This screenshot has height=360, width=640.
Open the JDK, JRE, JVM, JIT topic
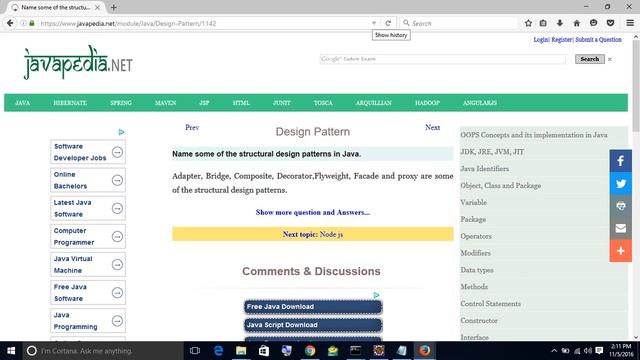(492, 151)
